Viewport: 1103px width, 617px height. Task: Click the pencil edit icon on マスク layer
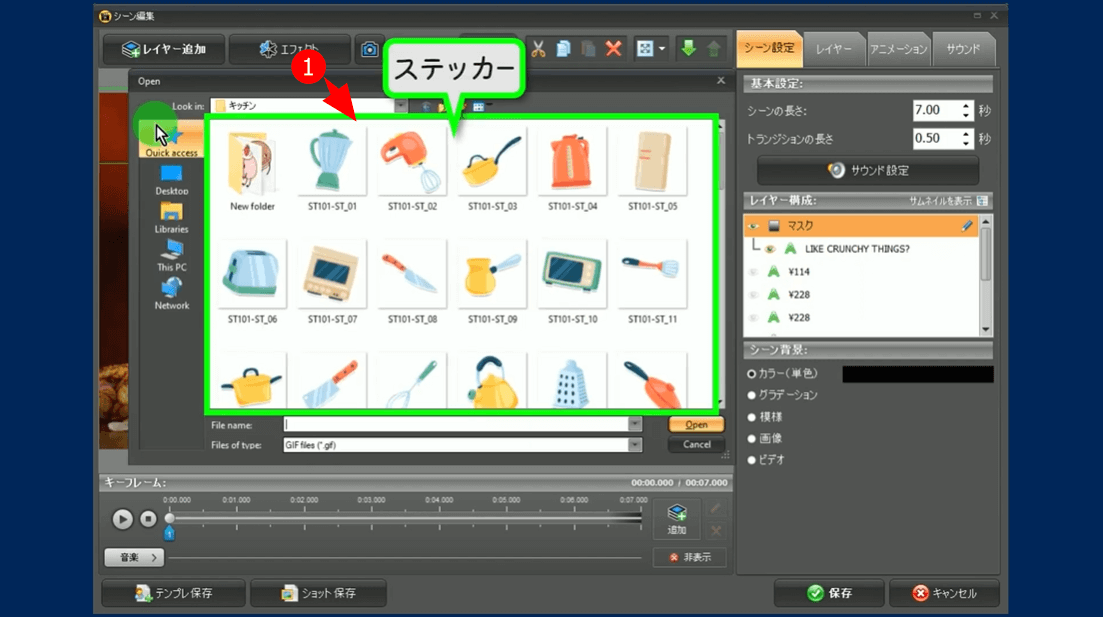point(967,226)
